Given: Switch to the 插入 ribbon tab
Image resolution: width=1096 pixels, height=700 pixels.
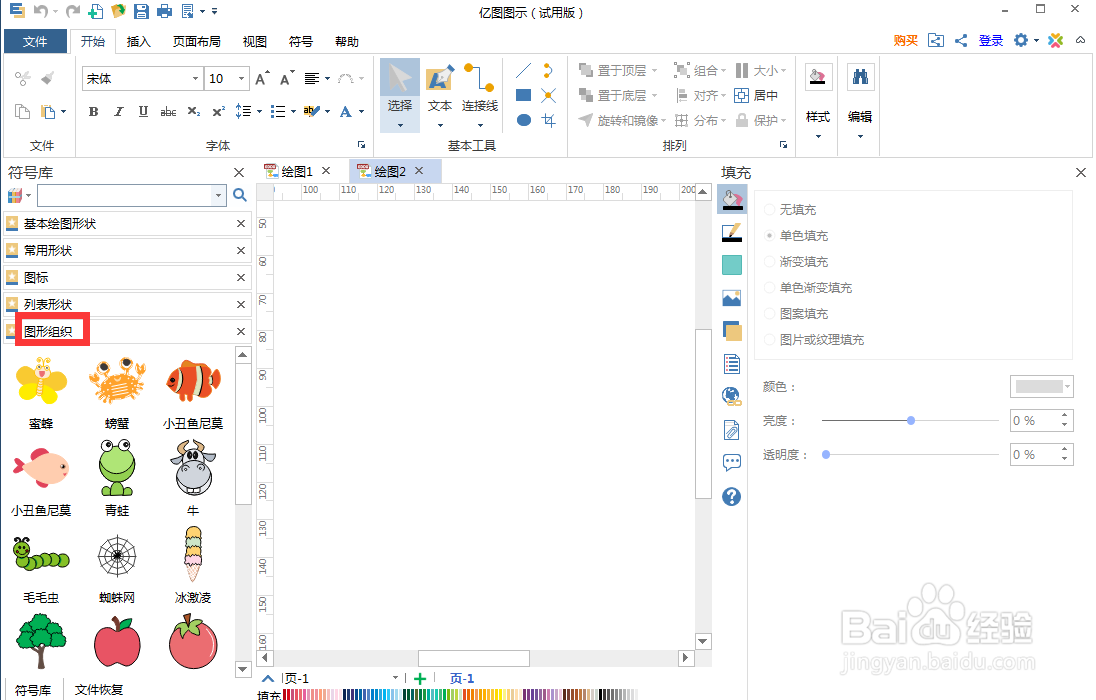Looking at the screenshot, I should (x=138, y=41).
